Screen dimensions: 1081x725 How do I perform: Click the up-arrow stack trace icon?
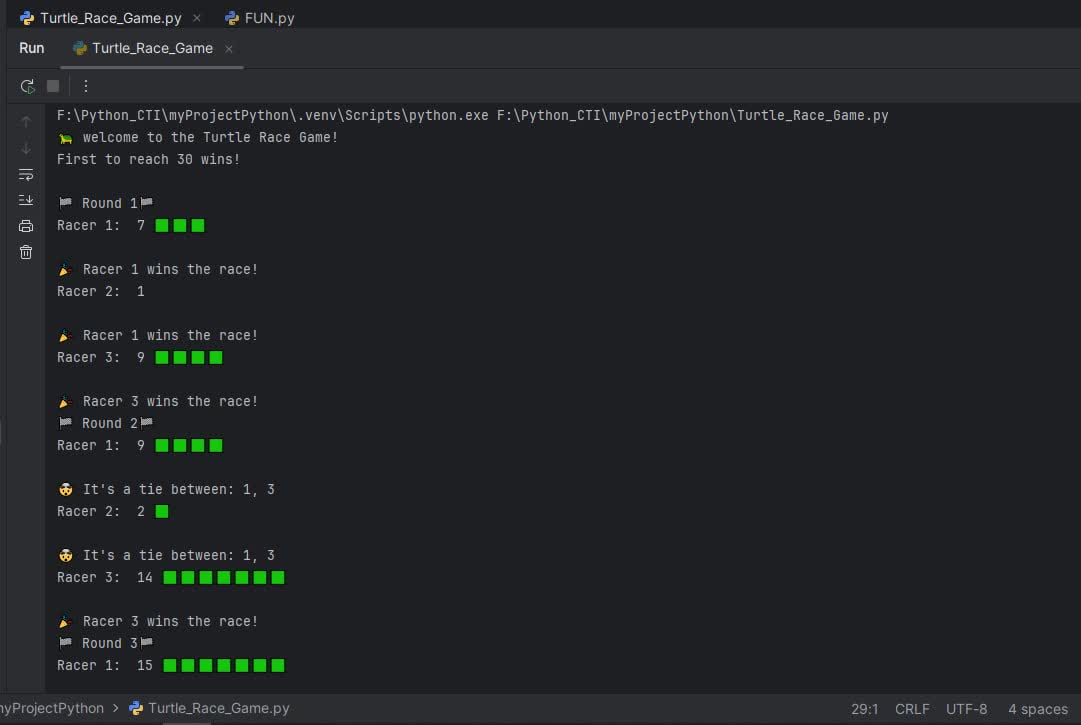click(x=26, y=122)
